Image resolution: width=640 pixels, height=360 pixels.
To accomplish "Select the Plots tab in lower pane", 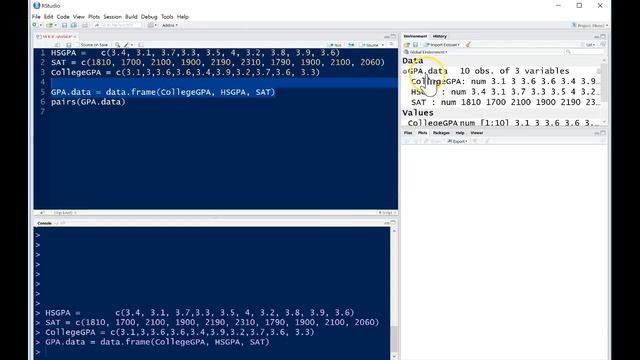I will [x=422, y=133].
